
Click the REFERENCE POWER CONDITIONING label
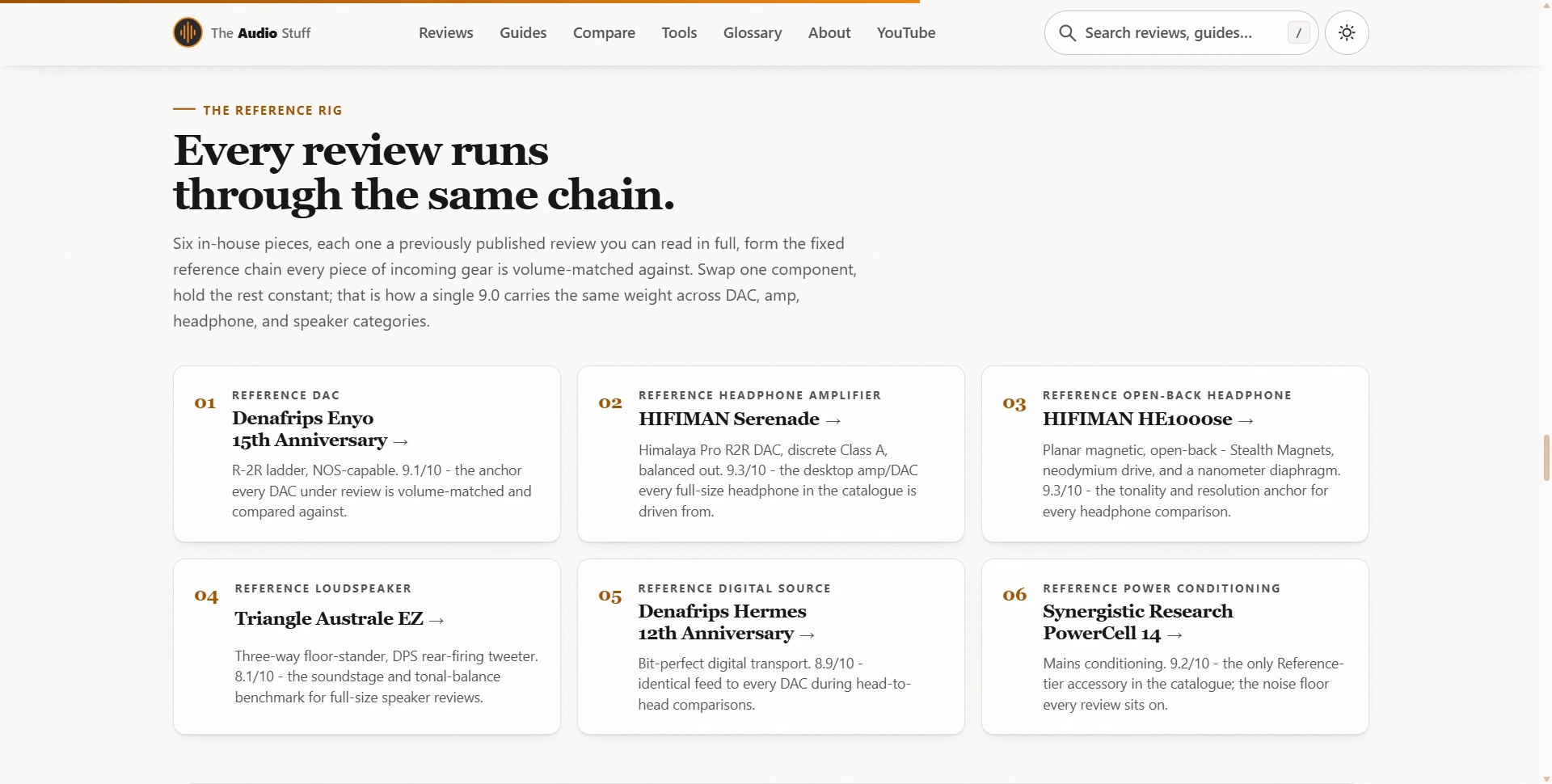click(1162, 588)
